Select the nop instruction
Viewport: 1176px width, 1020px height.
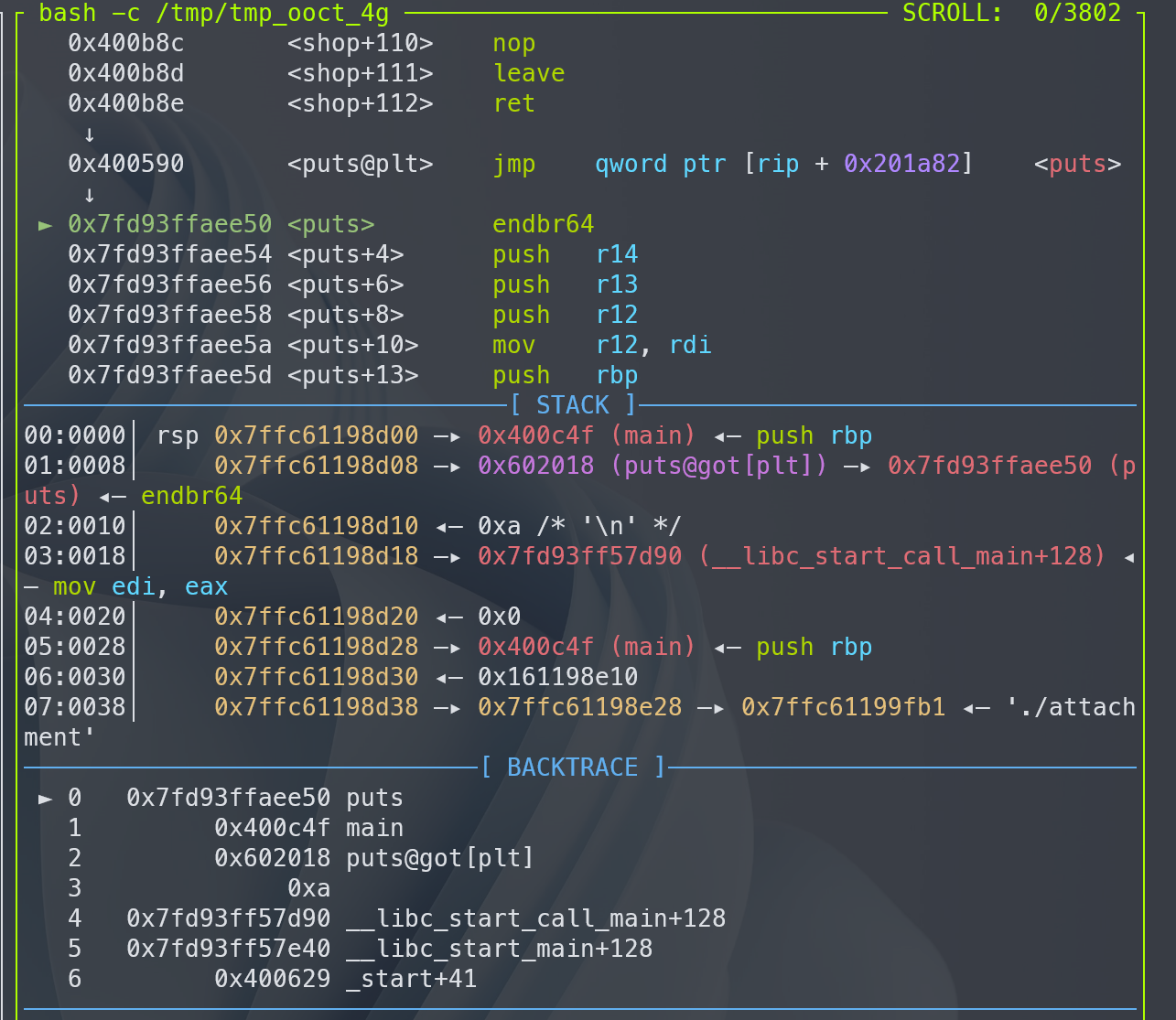pyautogui.click(x=514, y=43)
